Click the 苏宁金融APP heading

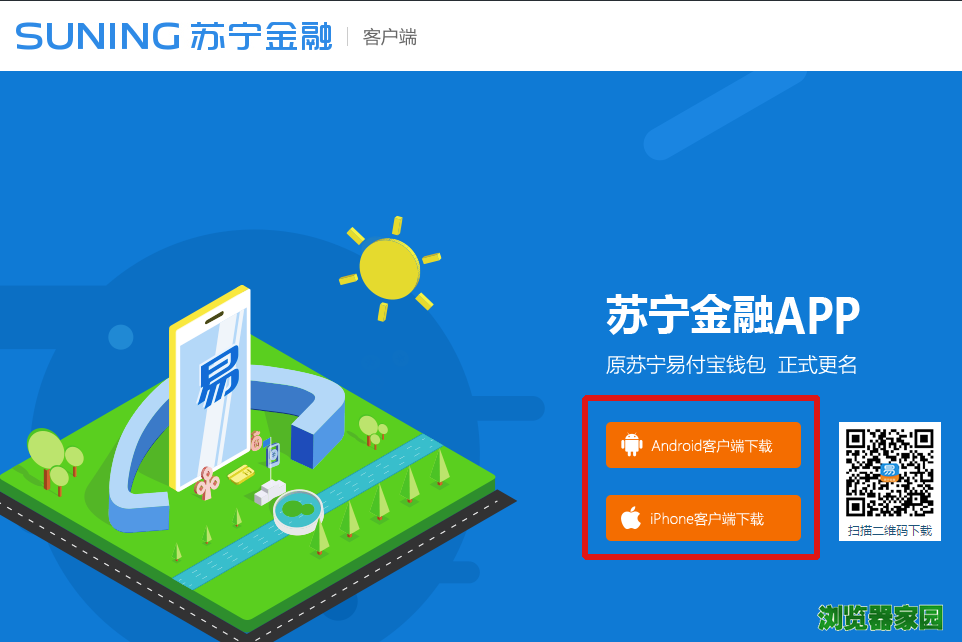733,315
